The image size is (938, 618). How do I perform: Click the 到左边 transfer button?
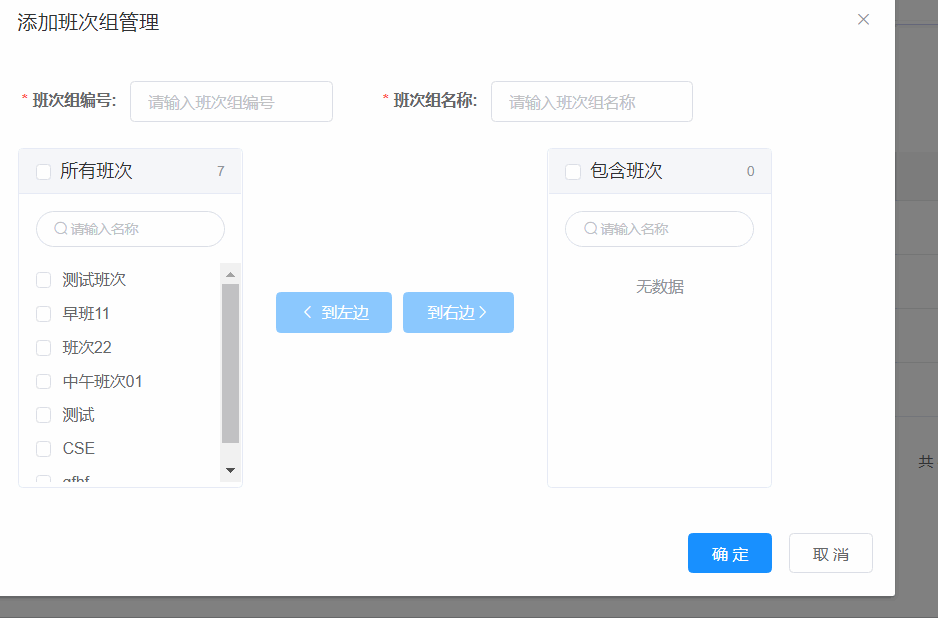click(333, 312)
